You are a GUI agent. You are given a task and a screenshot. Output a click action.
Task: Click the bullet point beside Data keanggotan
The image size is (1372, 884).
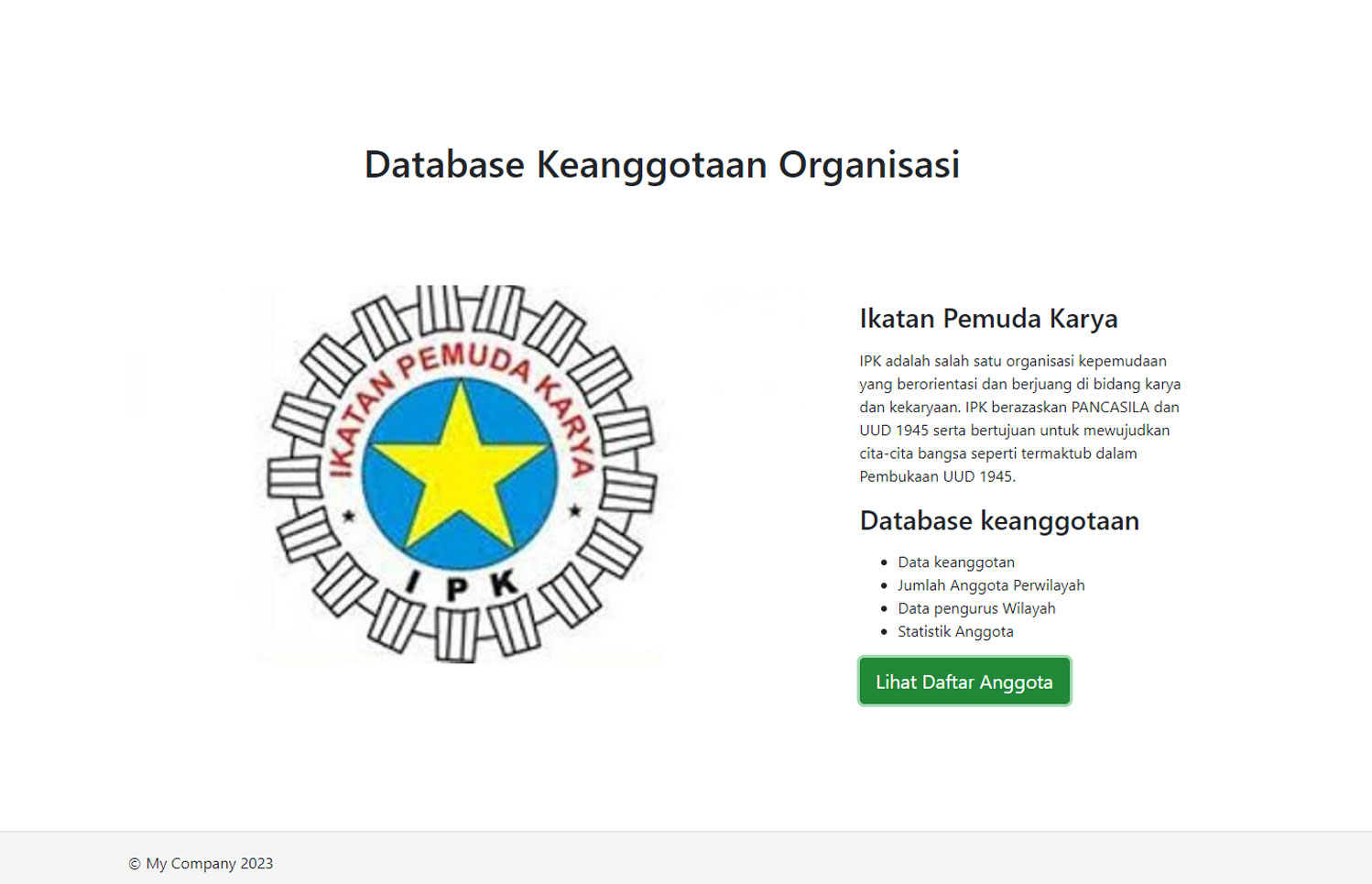884,563
